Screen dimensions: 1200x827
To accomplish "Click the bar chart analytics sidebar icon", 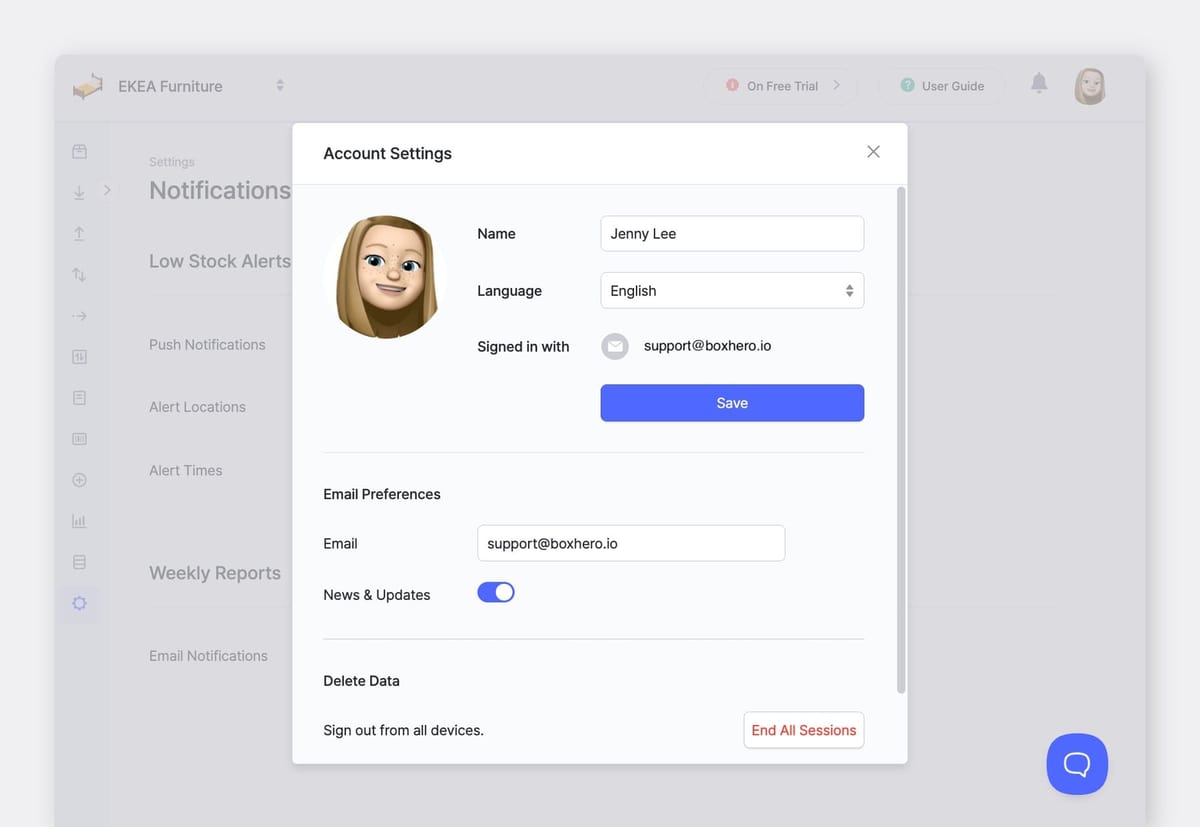I will [80, 521].
